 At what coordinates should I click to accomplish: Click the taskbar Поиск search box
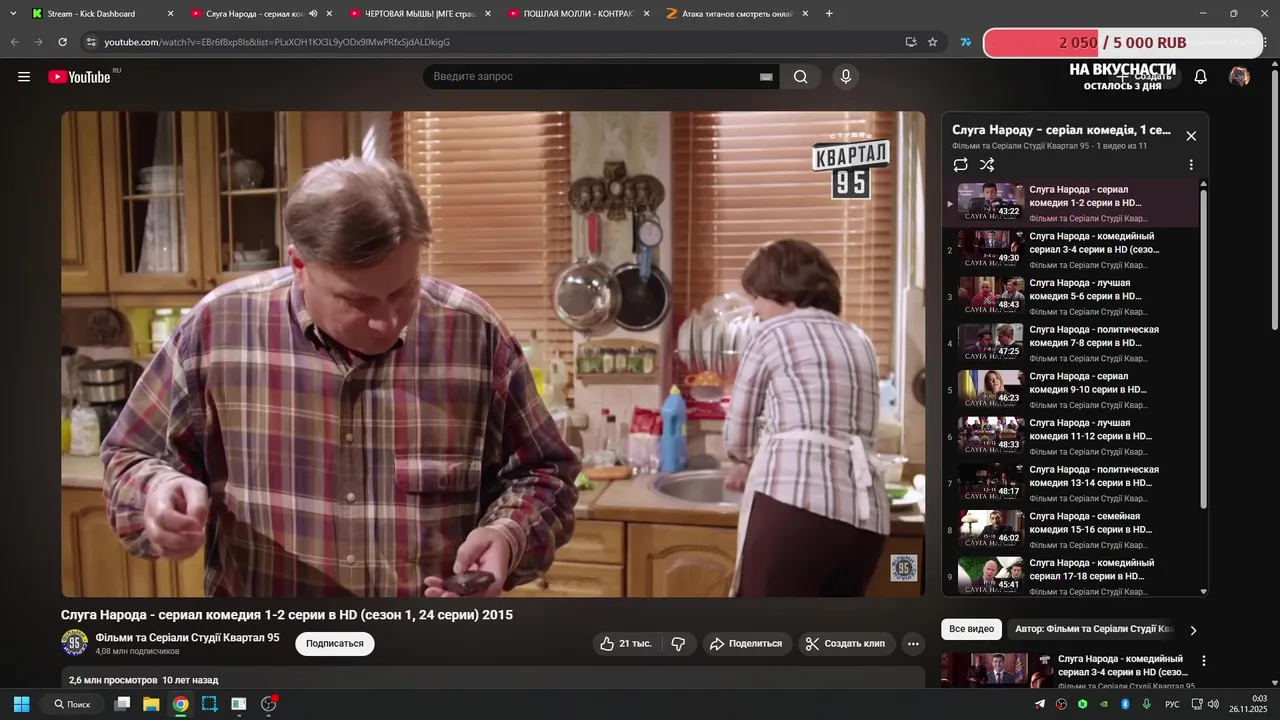click(71, 704)
